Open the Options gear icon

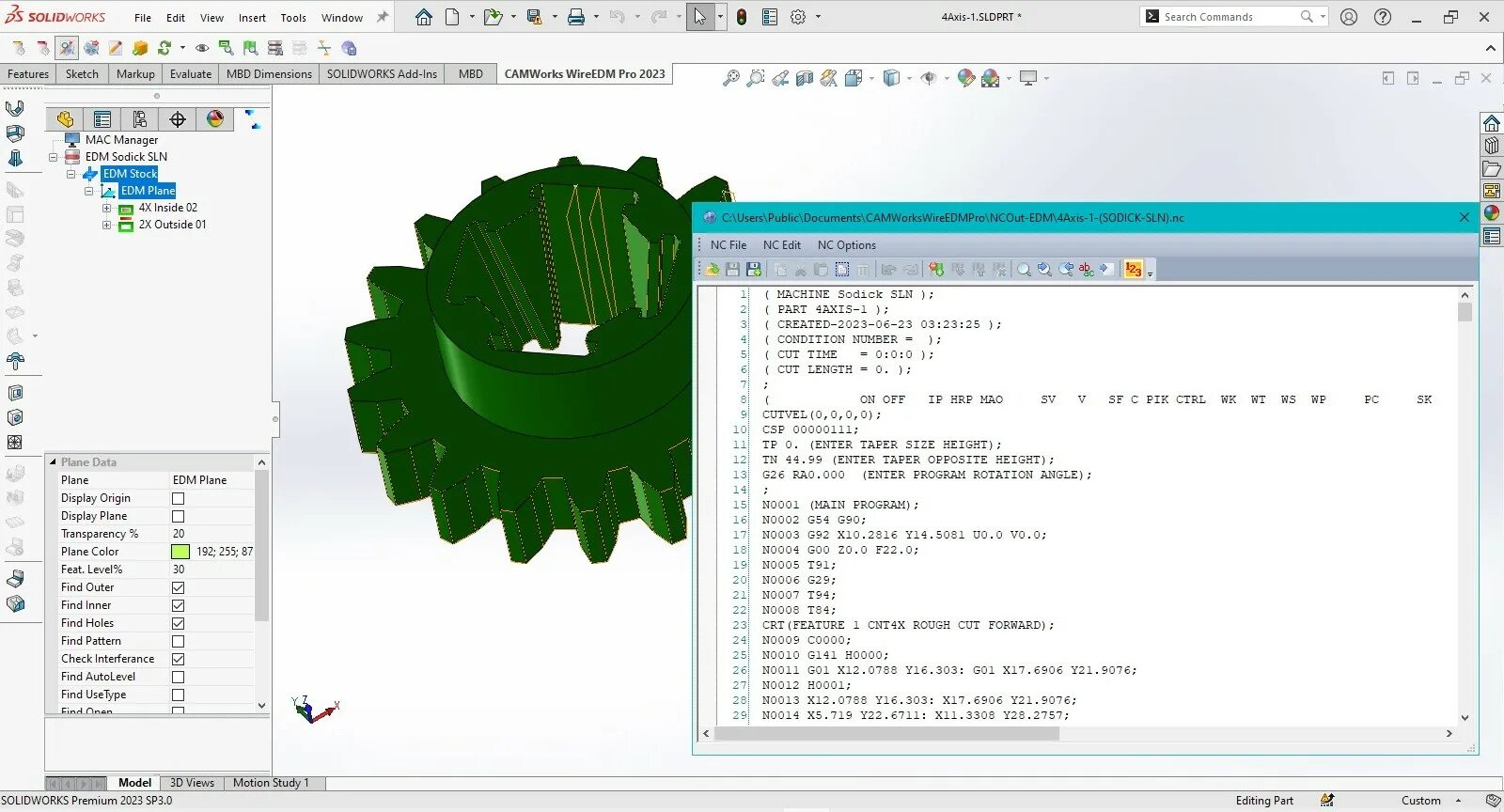(798, 17)
